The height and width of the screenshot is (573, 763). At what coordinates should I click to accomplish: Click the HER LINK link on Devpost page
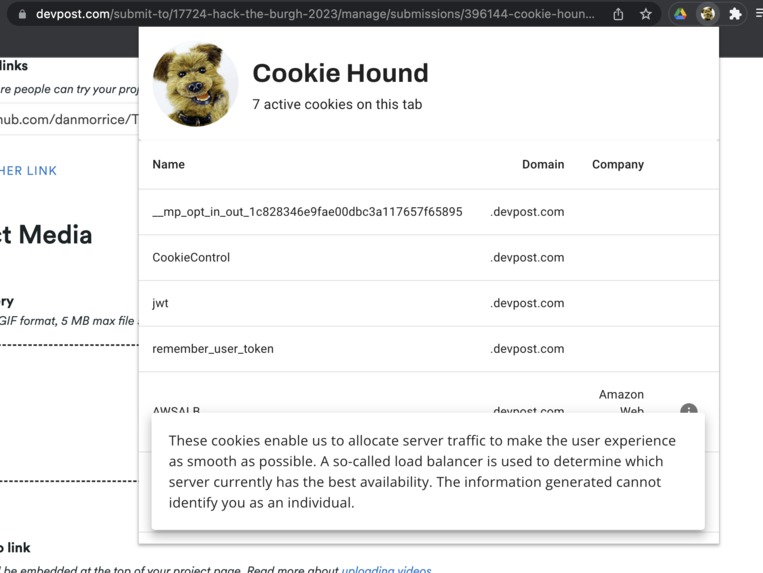tap(28, 171)
